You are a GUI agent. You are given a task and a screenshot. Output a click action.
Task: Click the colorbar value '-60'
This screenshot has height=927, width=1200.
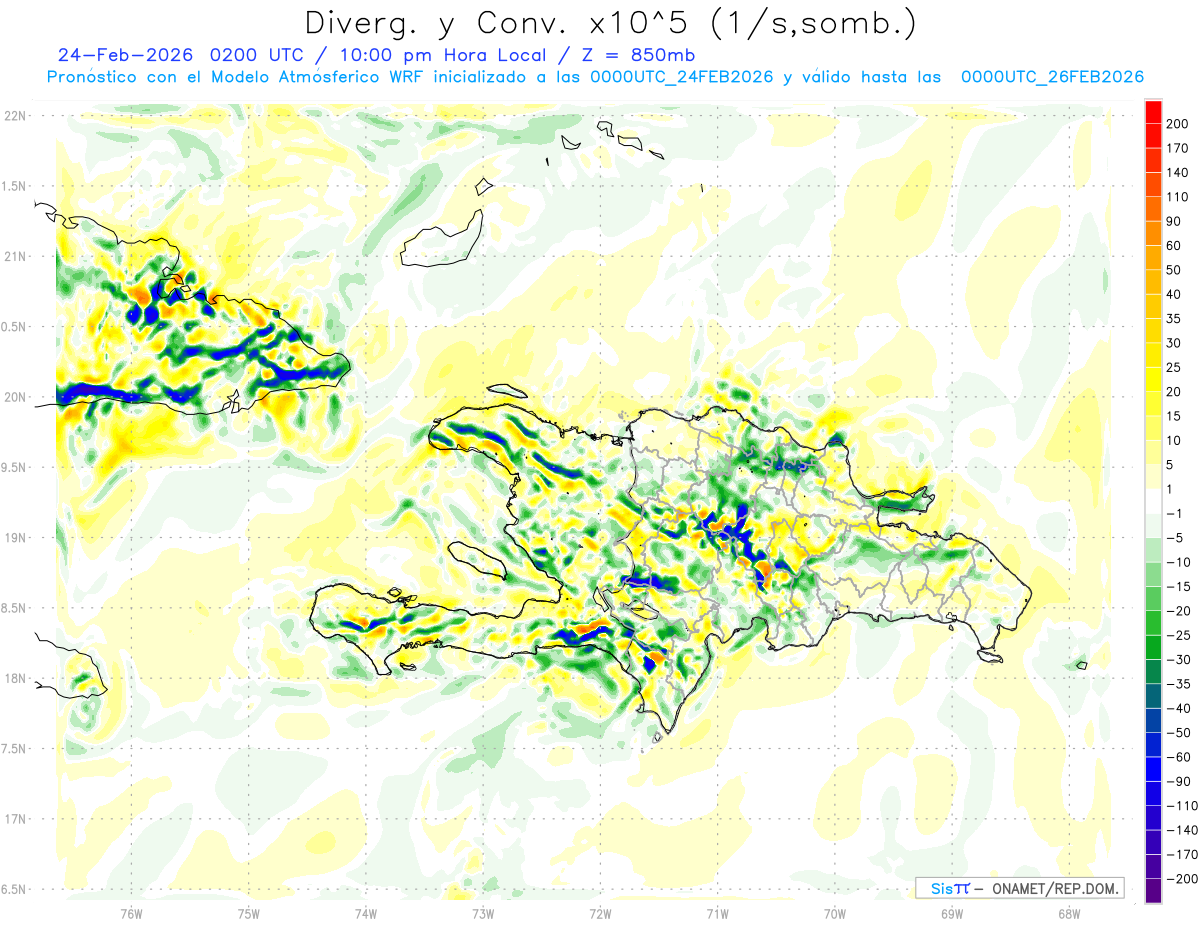[1179, 757]
